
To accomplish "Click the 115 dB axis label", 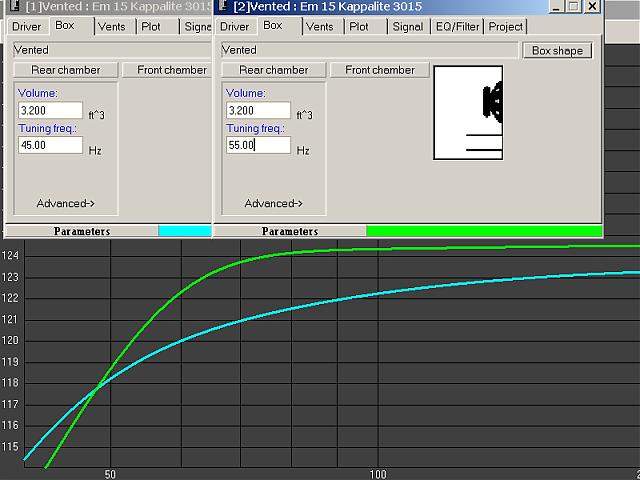I will 10,447.
